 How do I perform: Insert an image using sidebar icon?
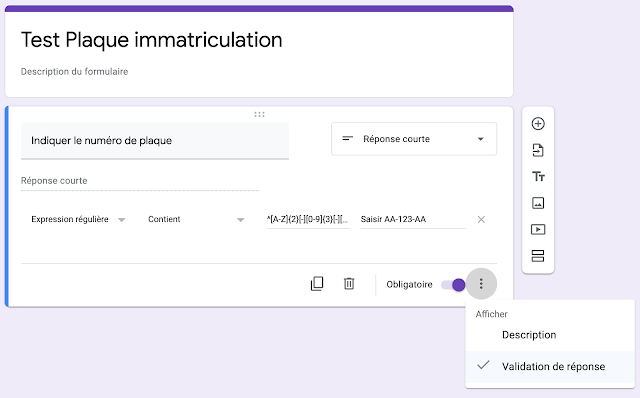point(538,203)
